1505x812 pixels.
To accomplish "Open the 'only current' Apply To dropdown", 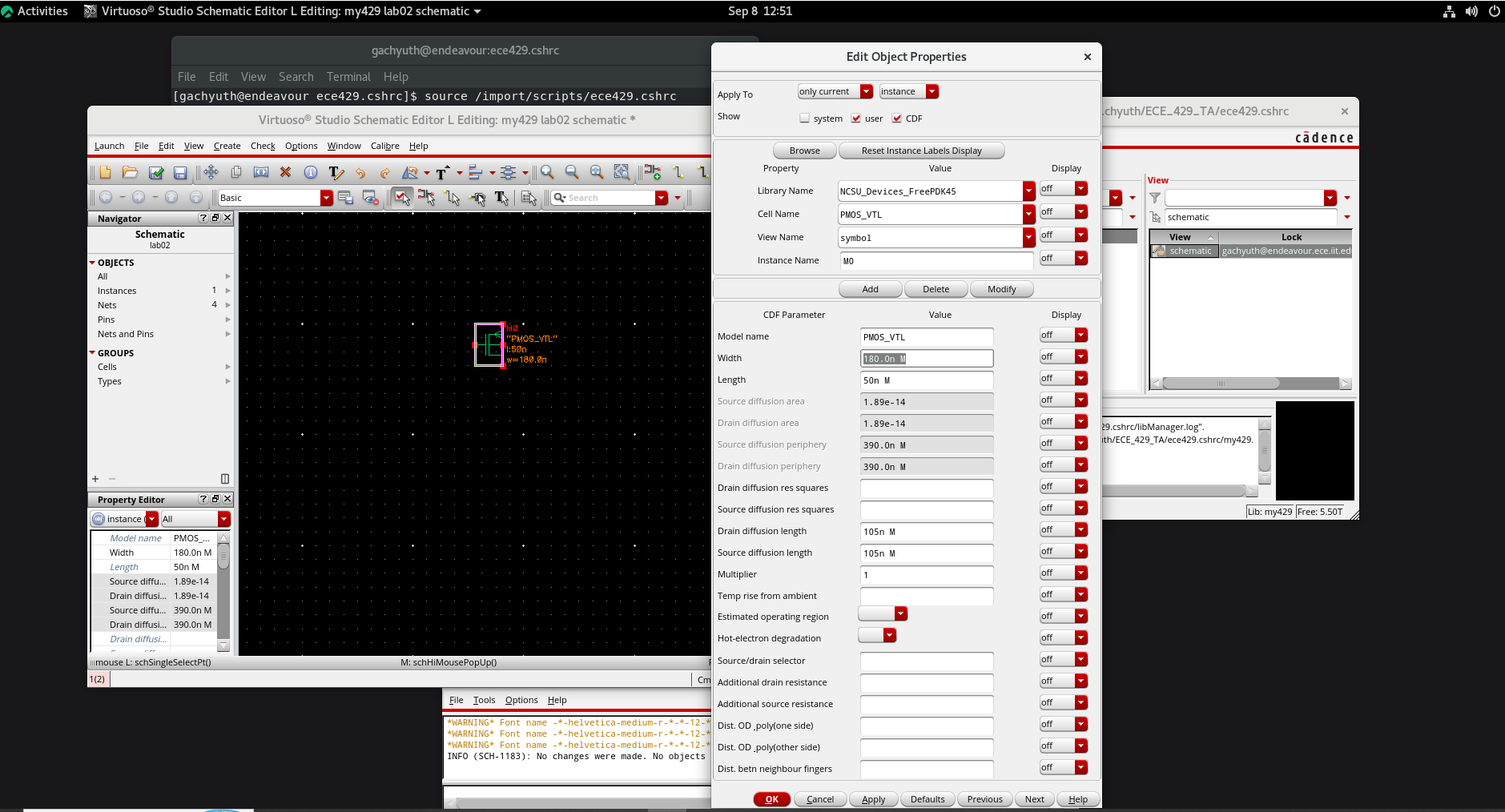I will pos(835,91).
